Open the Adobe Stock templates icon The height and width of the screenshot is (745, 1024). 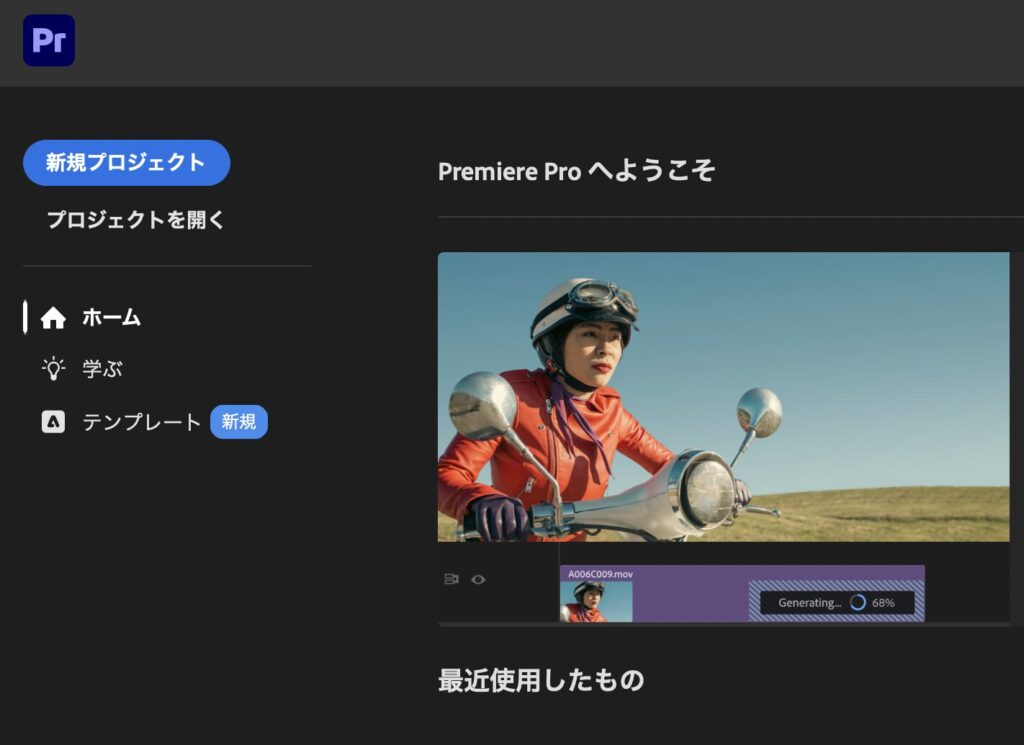coord(53,422)
